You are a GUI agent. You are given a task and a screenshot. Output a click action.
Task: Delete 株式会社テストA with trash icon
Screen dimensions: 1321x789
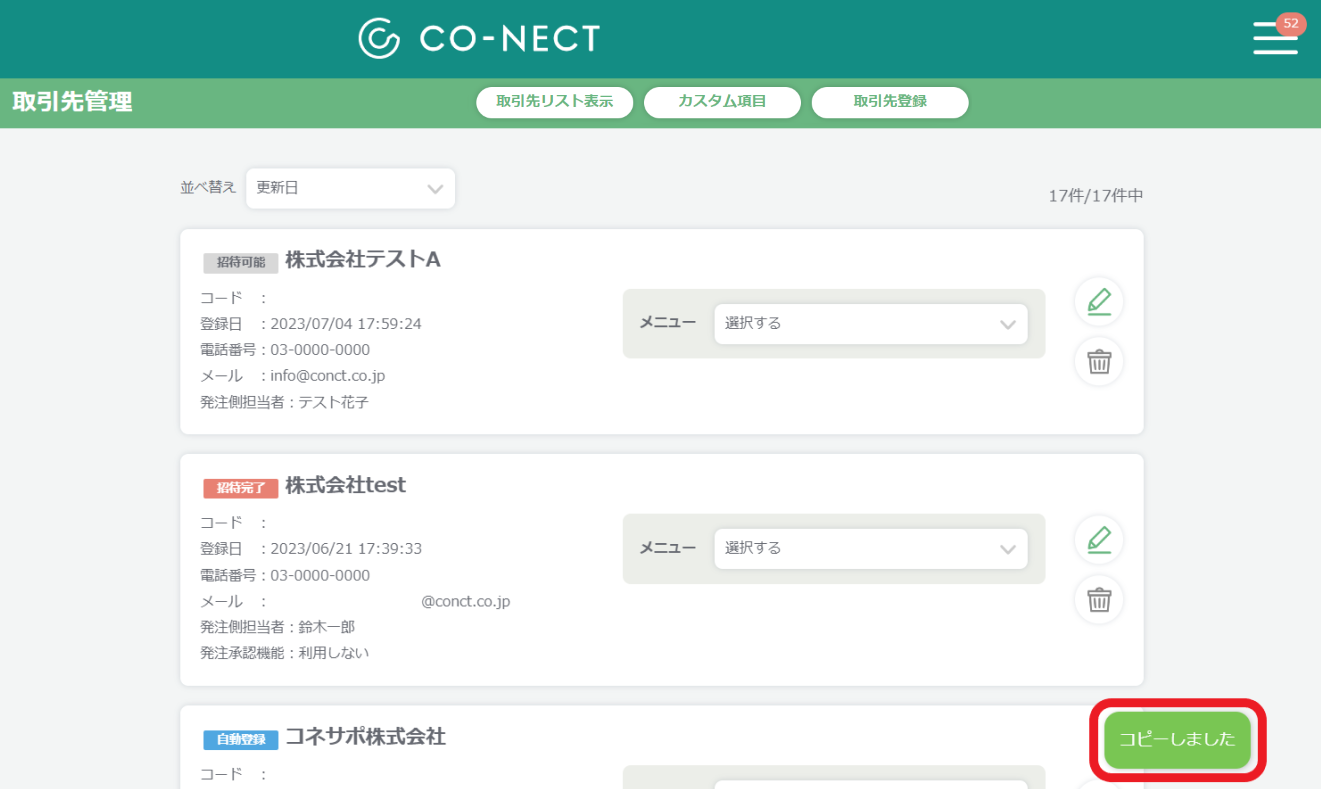click(x=1099, y=362)
